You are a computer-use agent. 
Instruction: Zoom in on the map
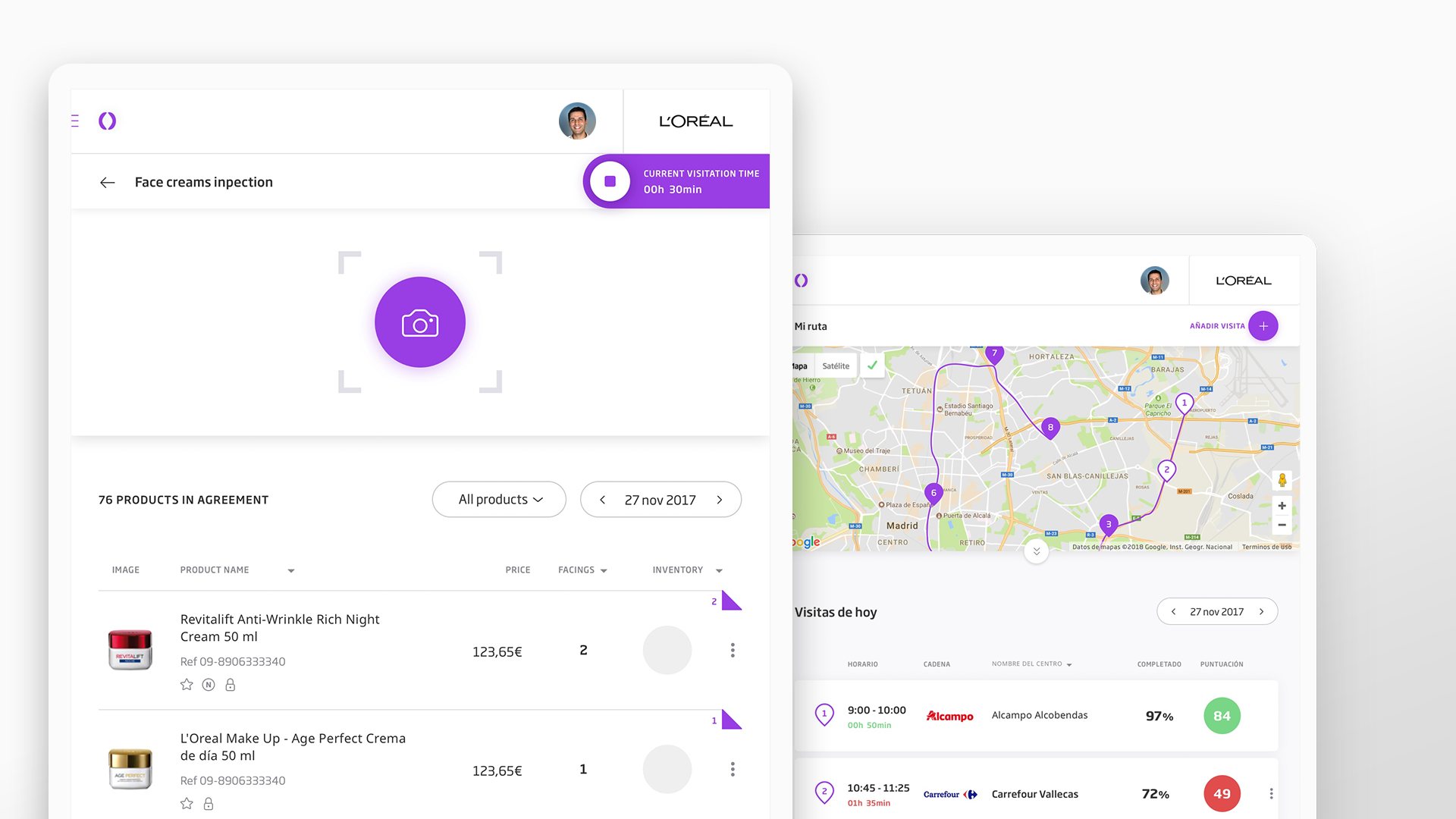click(1282, 506)
